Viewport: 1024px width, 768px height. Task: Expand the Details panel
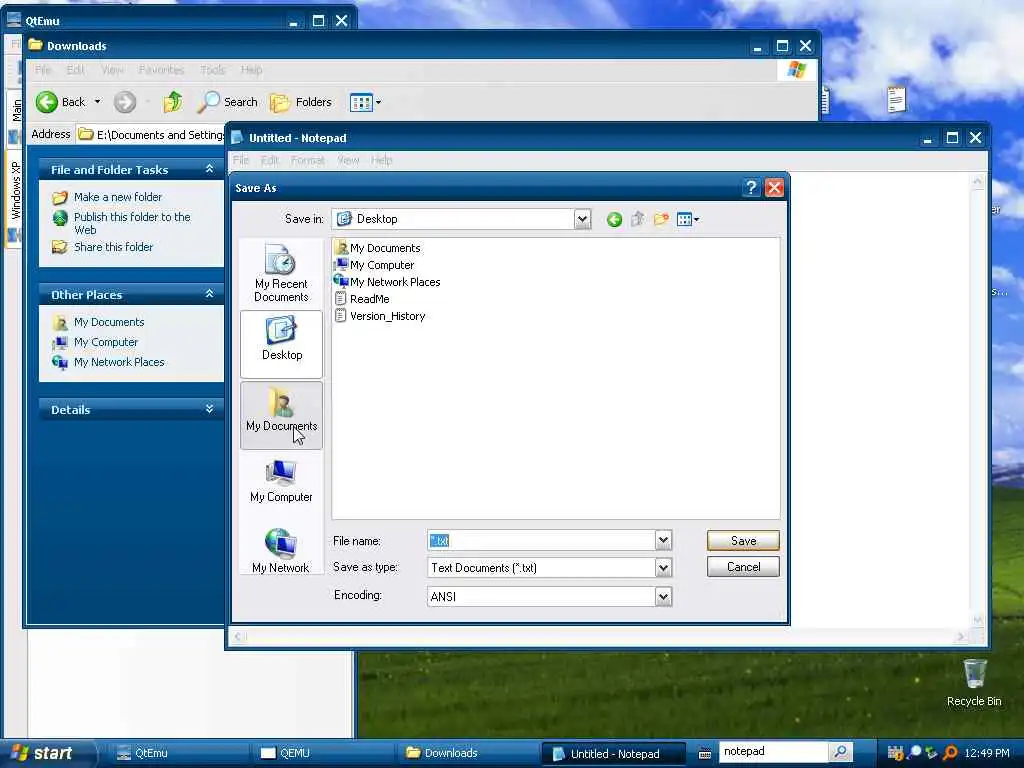coord(209,409)
